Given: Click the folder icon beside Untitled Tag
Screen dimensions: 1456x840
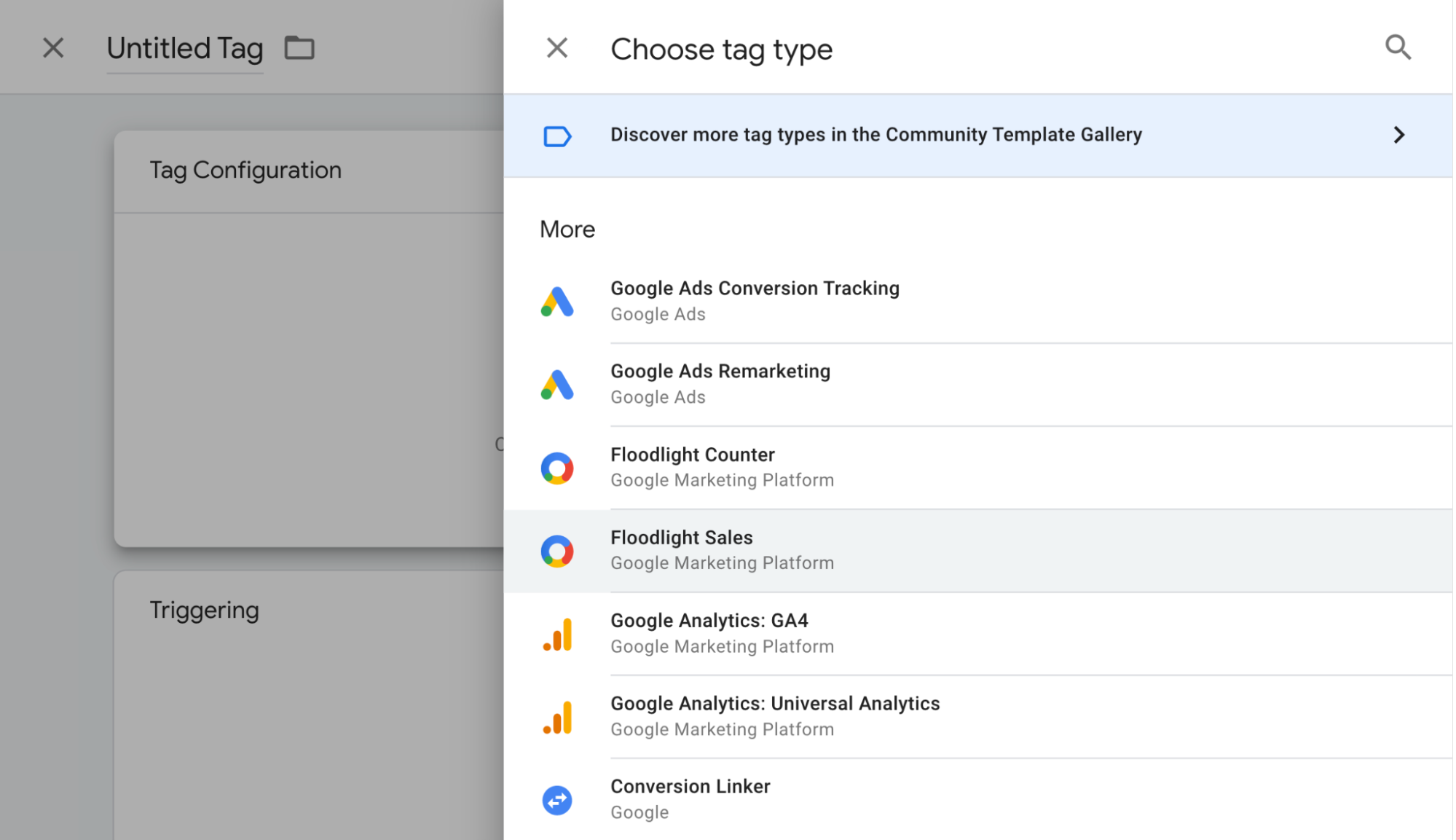Looking at the screenshot, I should point(299,48).
